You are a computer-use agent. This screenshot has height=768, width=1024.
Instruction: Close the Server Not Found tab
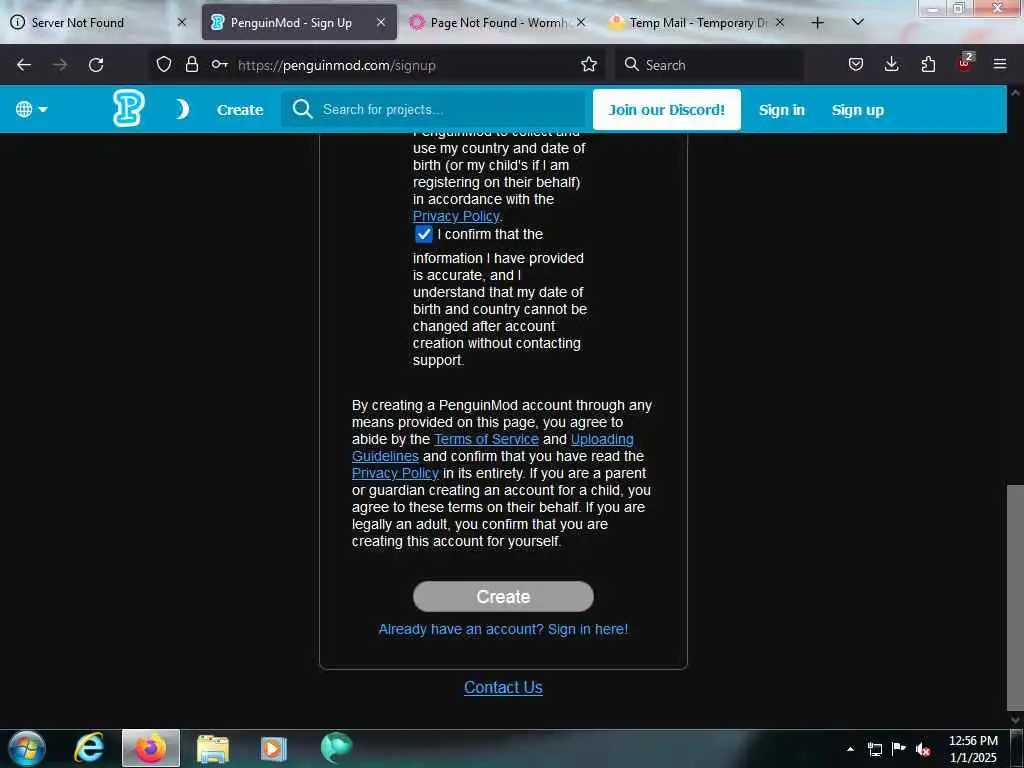[x=182, y=22]
